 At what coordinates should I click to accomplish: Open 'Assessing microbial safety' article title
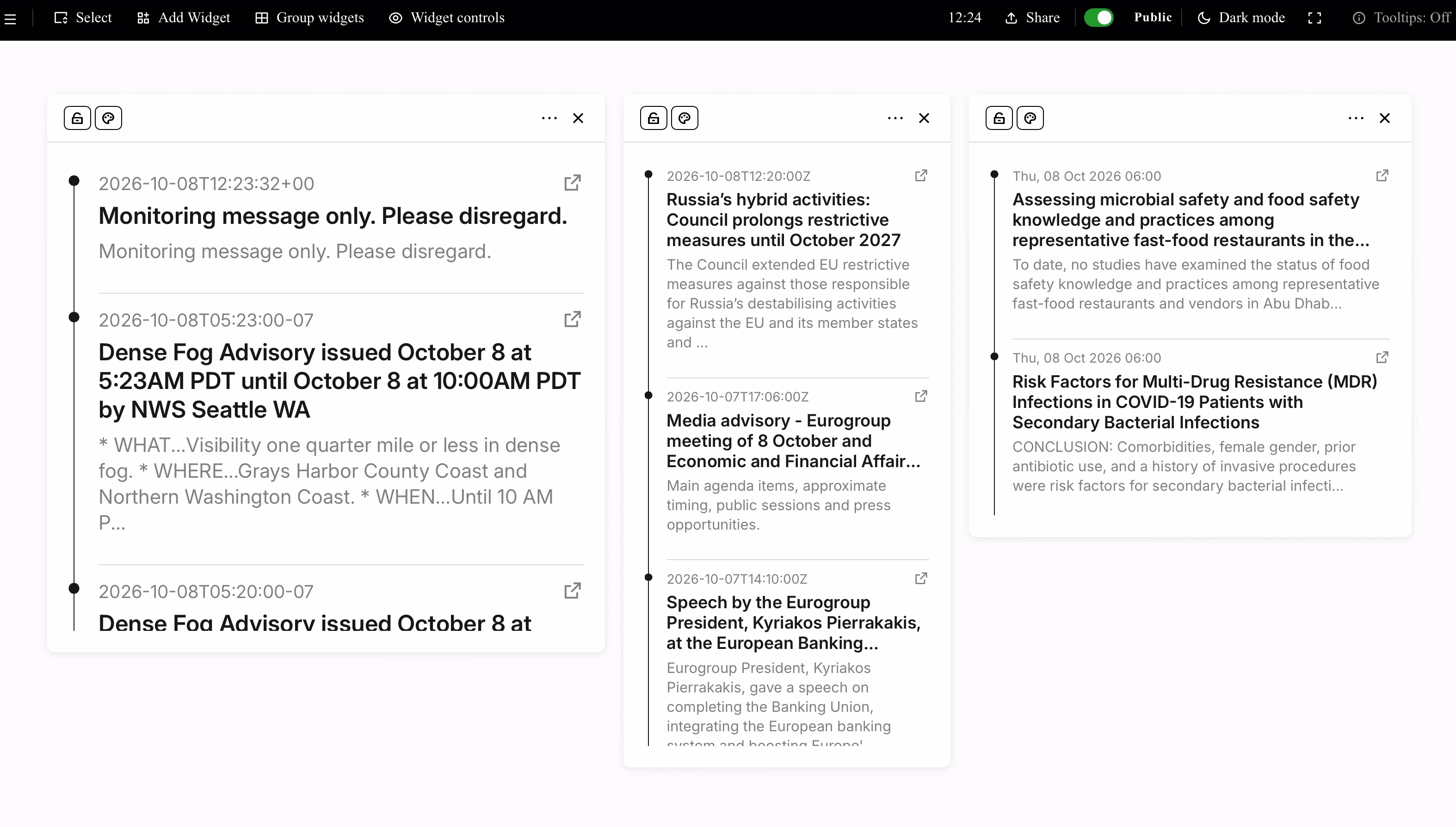coord(1191,220)
